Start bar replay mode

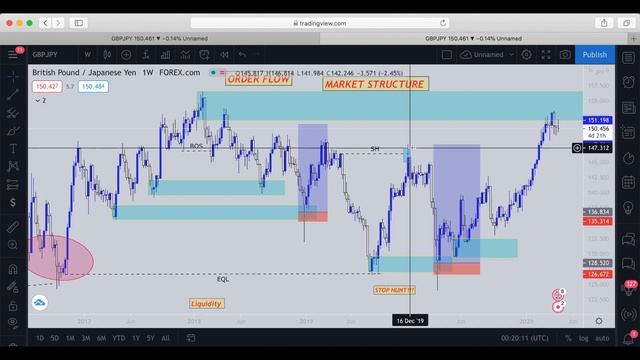click(x=224, y=54)
